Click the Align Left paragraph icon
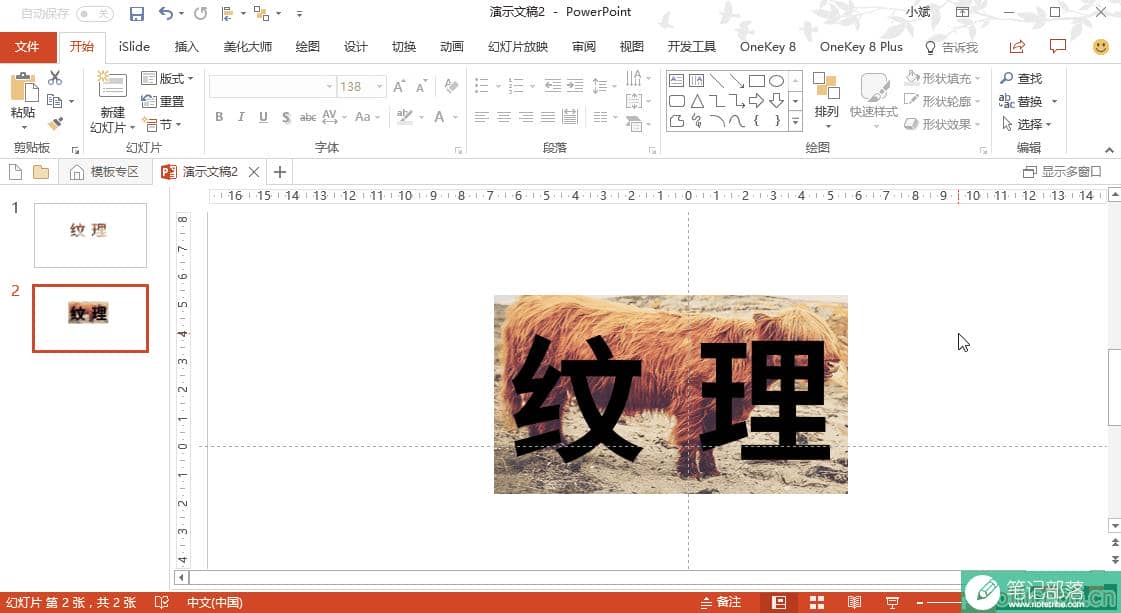Viewport: 1121px width, 613px height. [482, 117]
